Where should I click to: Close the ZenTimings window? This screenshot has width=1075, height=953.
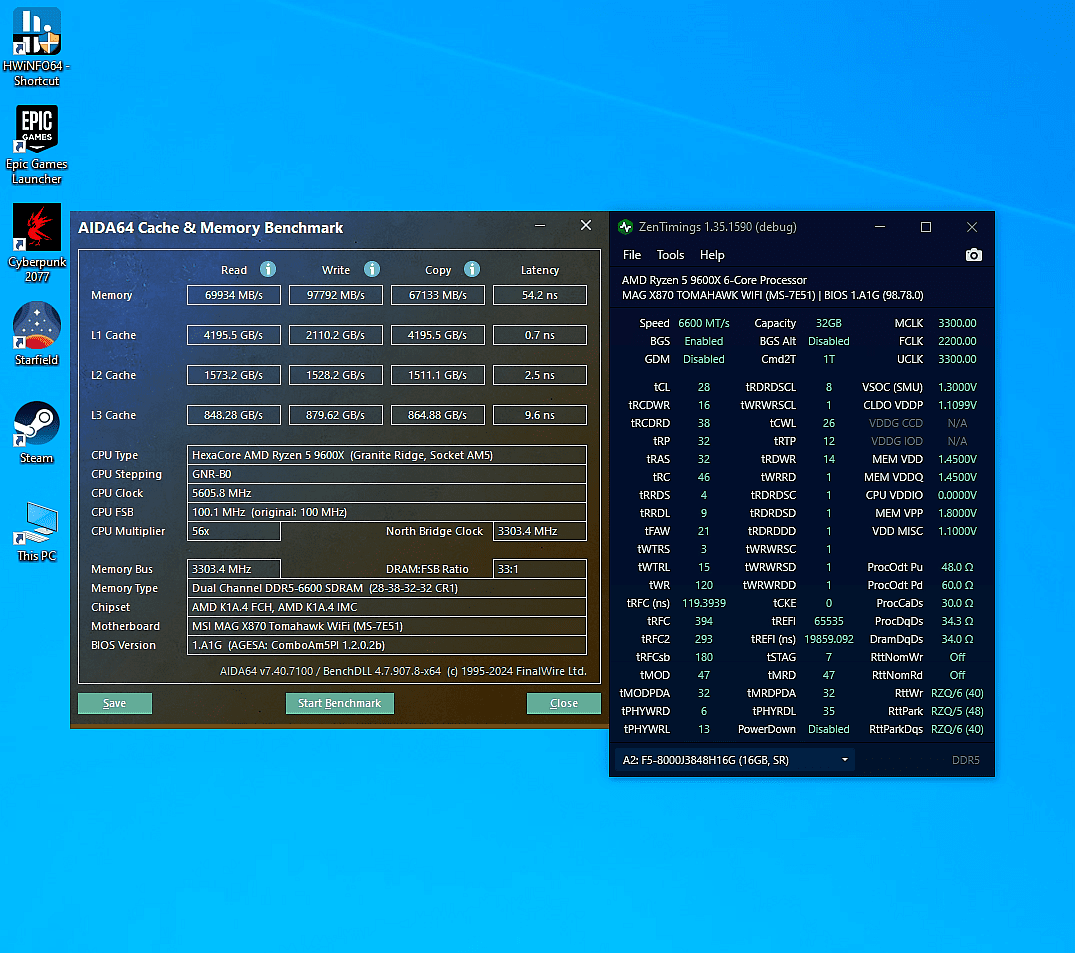[x=971, y=227]
